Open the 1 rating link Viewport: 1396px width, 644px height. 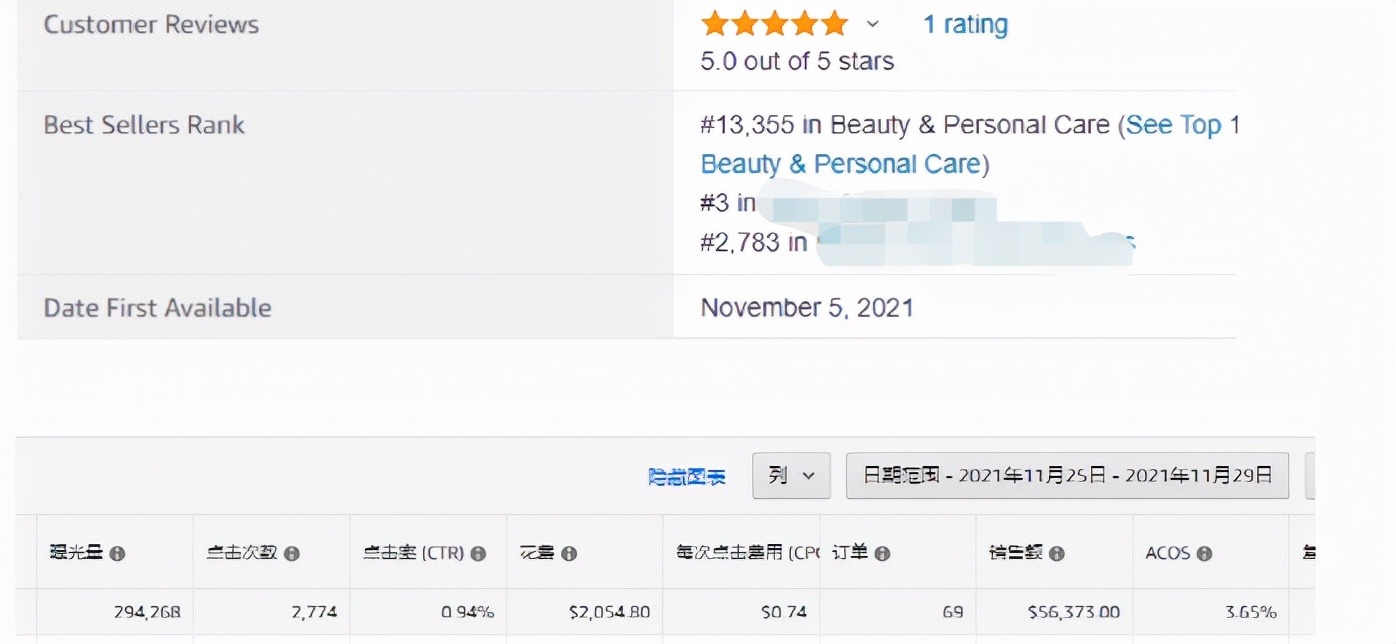[965, 25]
